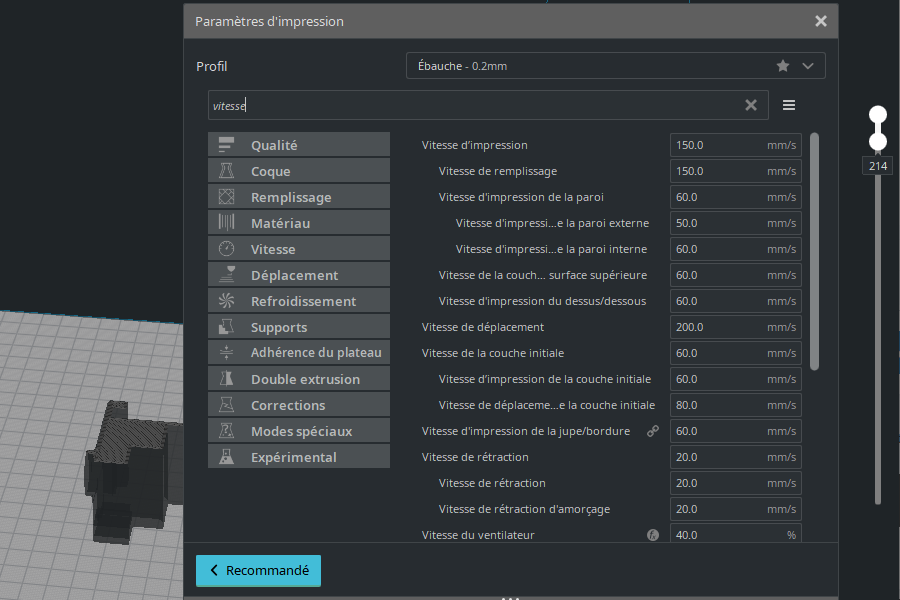Screen dimensions: 900x600
Task: Expand the Supports settings category
Action: [x=298, y=327]
